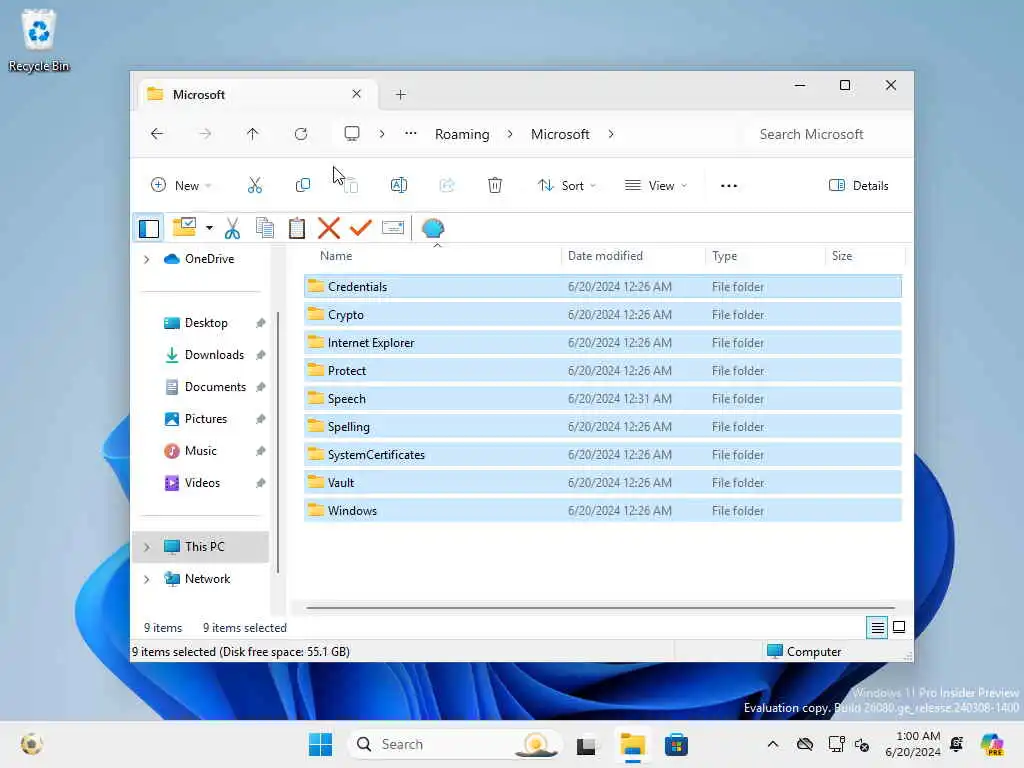
Task: Open the Sort dropdown menu
Action: (x=567, y=185)
